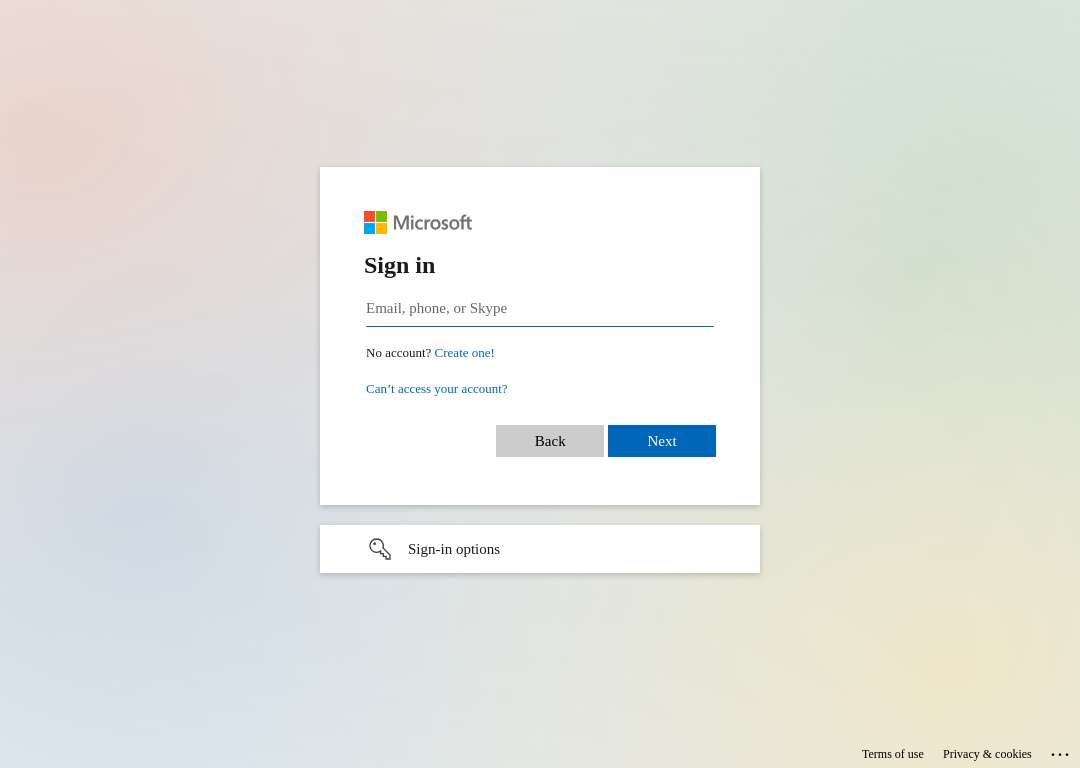Follow the Create one! link

(464, 353)
